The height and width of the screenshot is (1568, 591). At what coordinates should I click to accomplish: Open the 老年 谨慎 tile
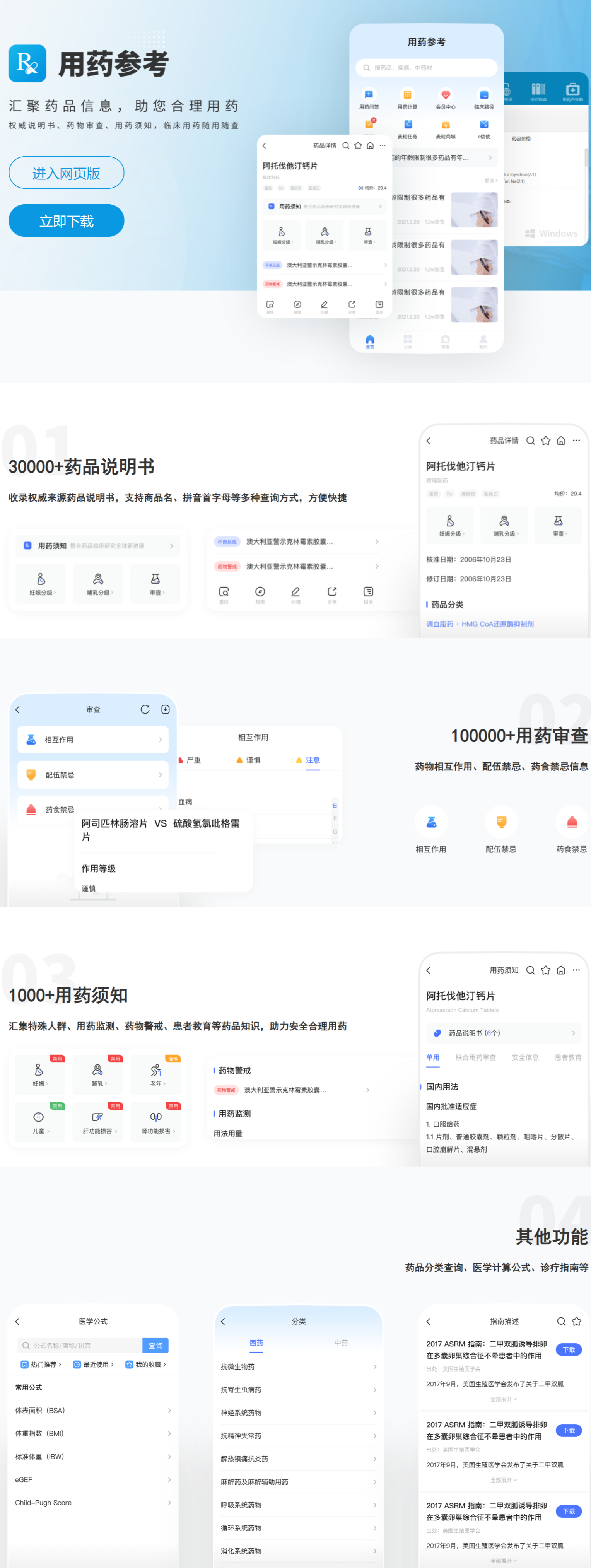[x=156, y=1075]
